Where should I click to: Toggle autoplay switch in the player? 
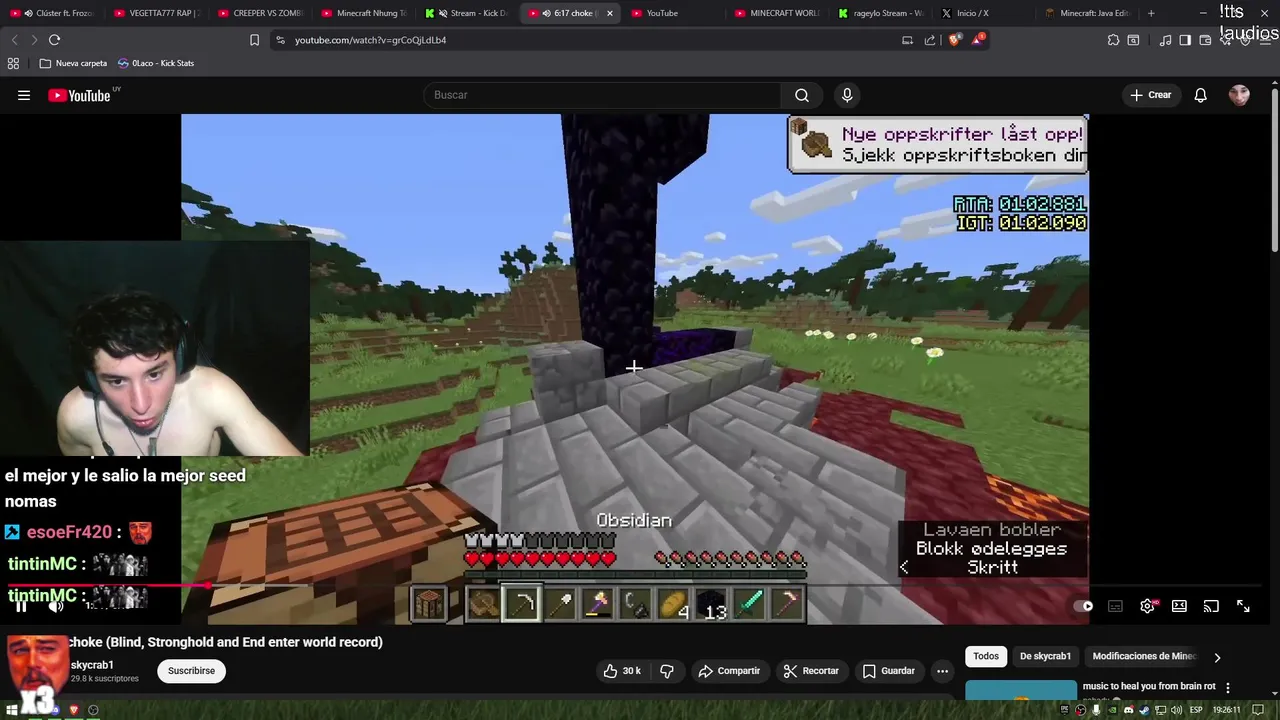coord(1084,606)
